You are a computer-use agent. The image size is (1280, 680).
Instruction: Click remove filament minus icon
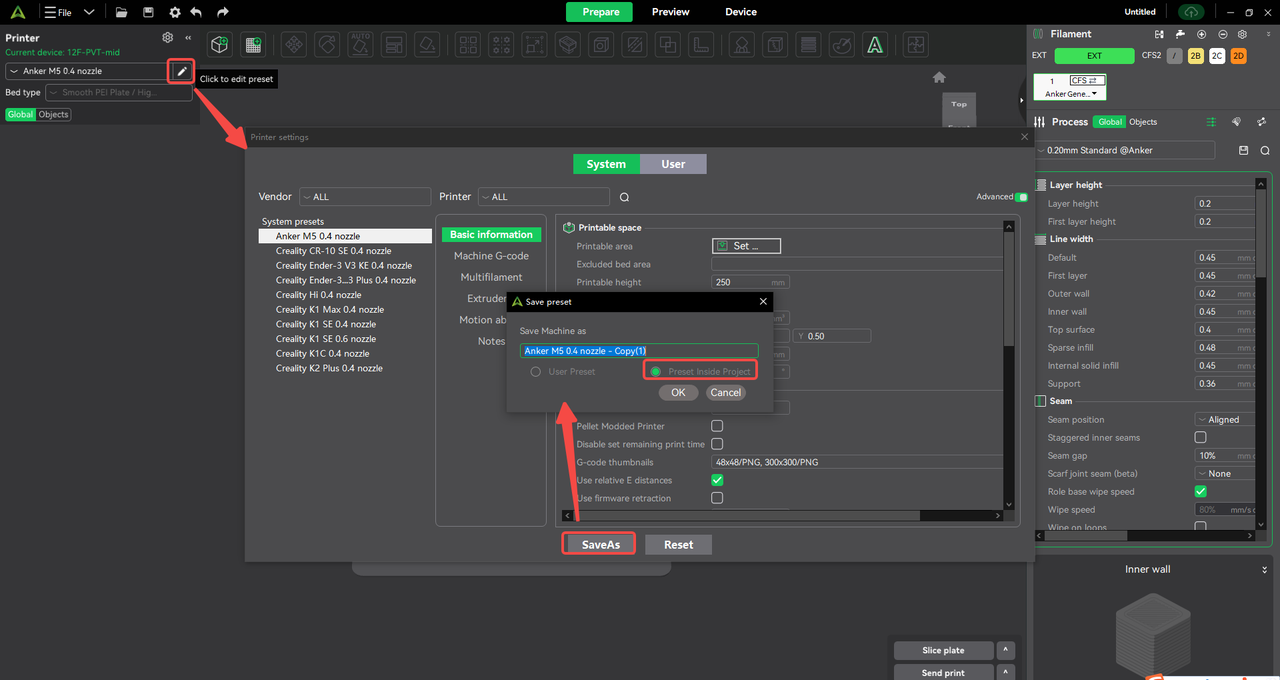[x=1221, y=34]
